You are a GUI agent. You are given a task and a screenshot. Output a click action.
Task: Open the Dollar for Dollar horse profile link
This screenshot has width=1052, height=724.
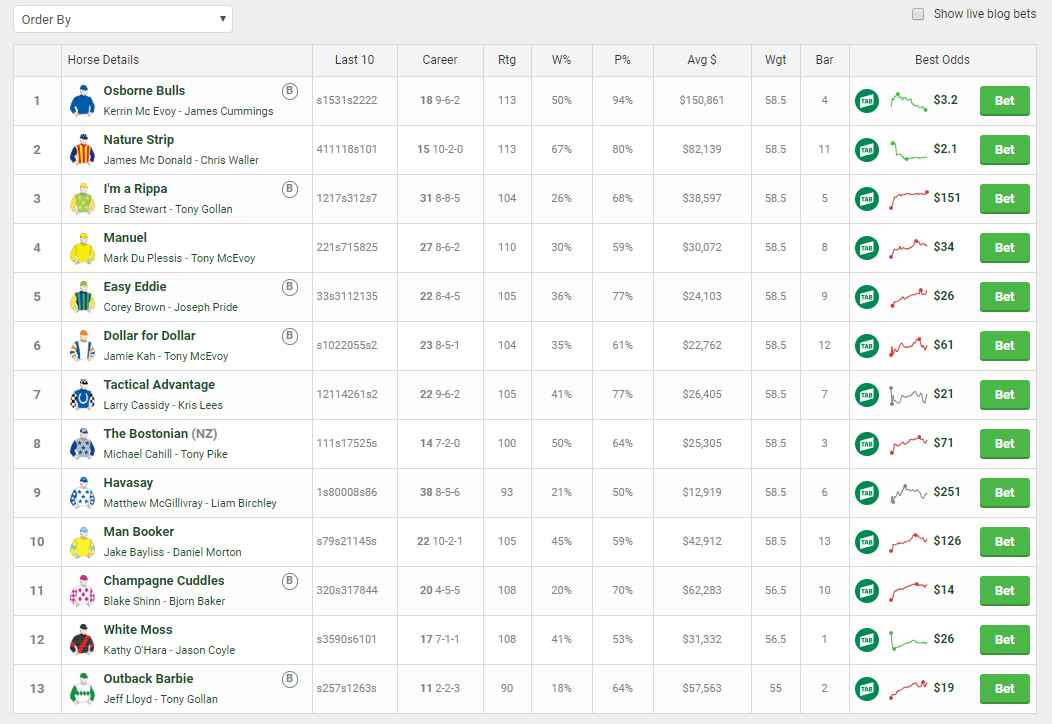pos(149,336)
